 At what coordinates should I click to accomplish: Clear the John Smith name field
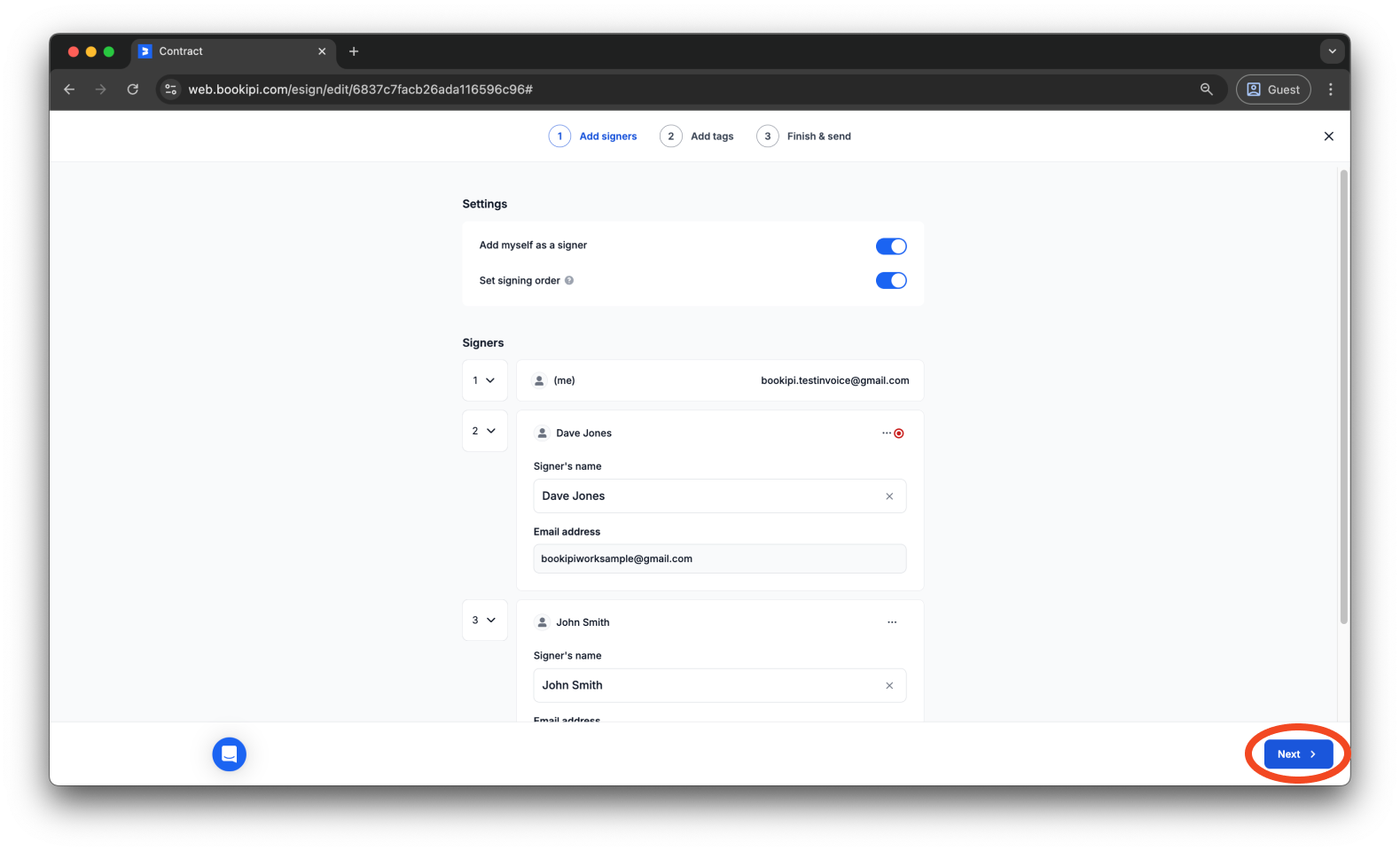click(x=889, y=685)
